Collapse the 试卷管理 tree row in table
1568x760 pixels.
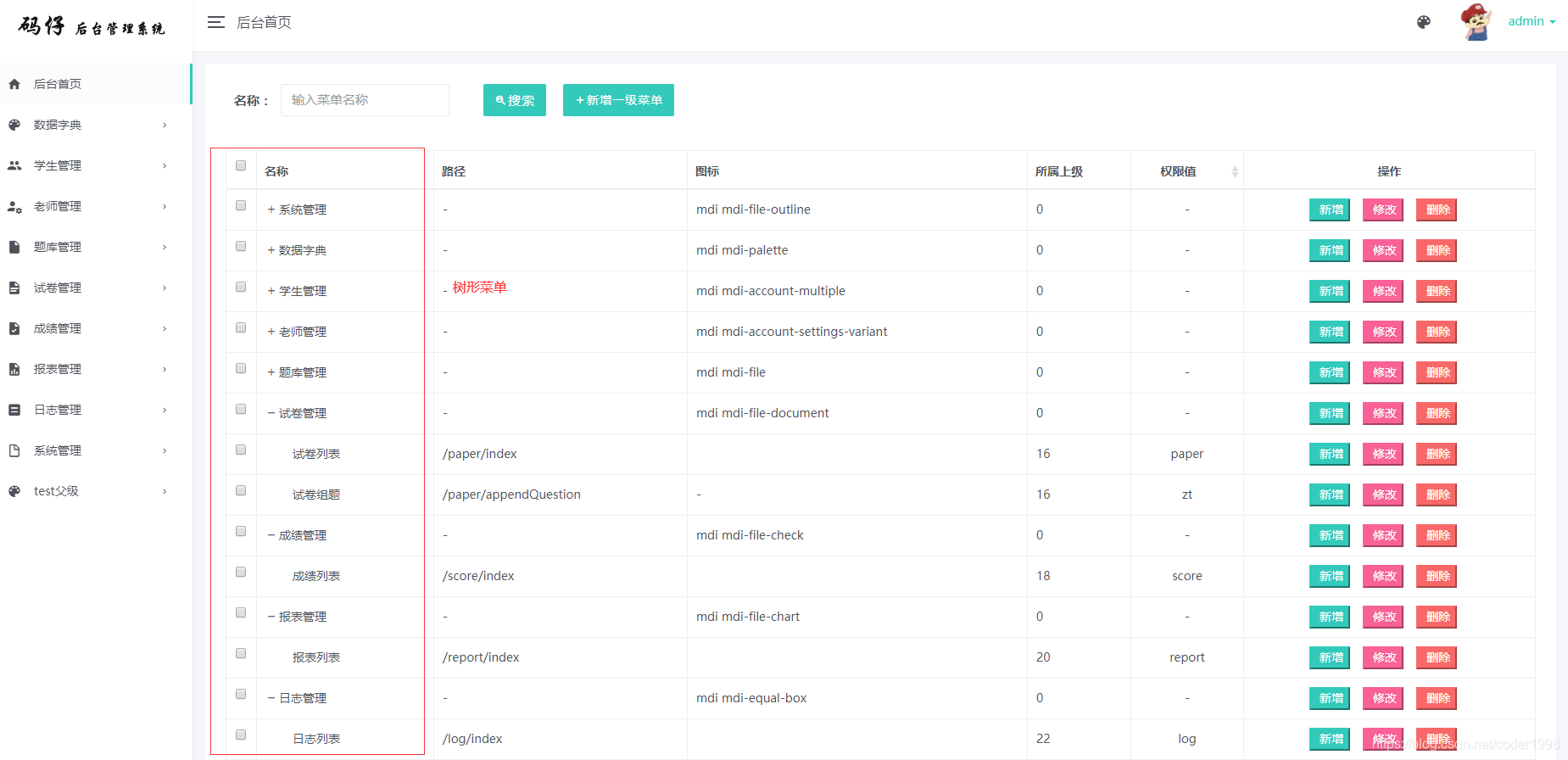(x=271, y=413)
